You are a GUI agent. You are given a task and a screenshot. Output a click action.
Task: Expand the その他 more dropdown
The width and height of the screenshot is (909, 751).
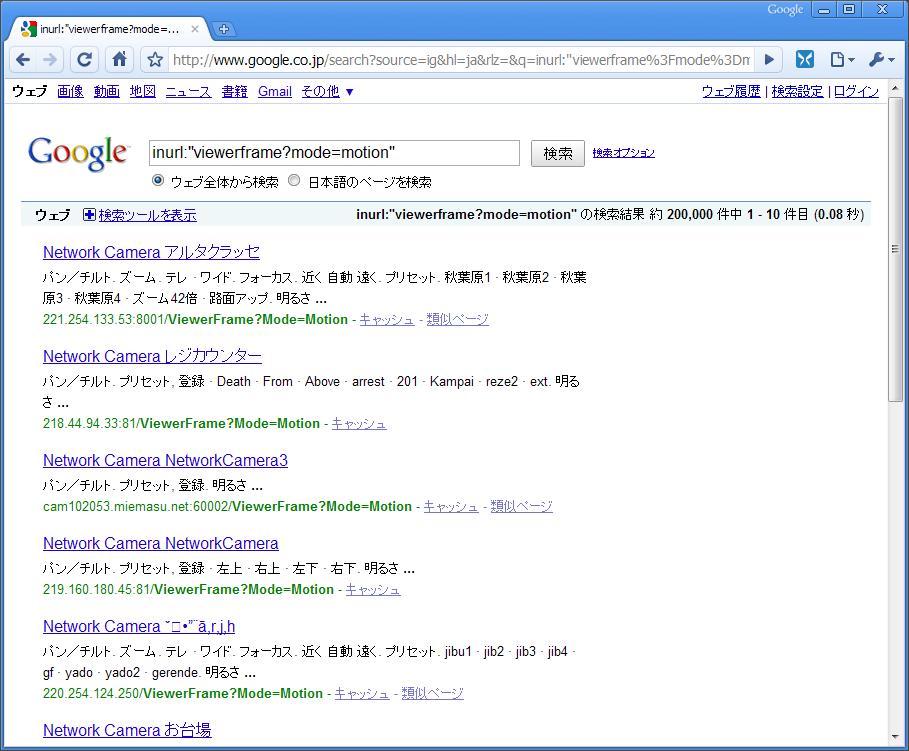(327, 91)
